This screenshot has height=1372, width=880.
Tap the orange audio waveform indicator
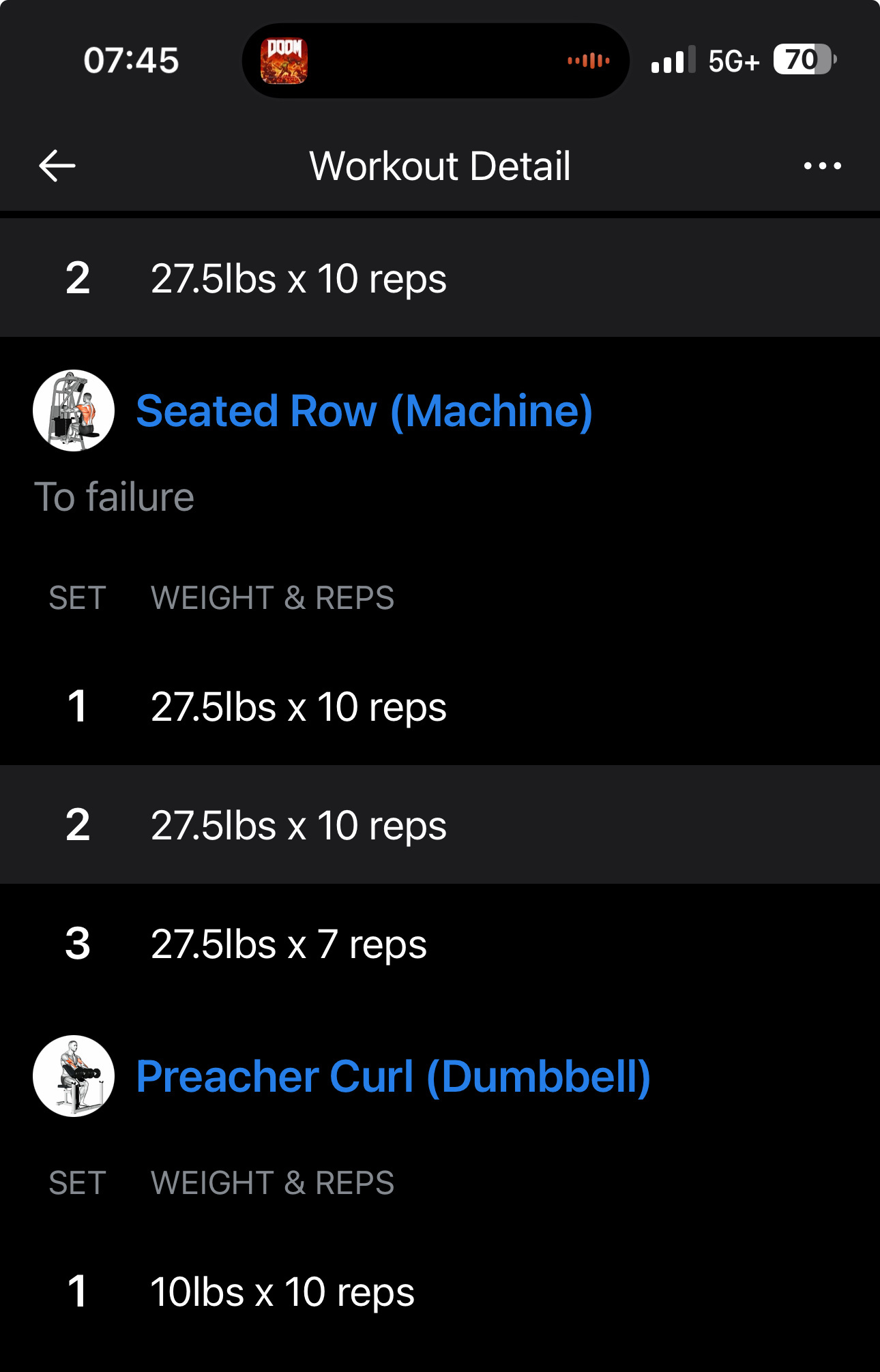(x=589, y=61)
